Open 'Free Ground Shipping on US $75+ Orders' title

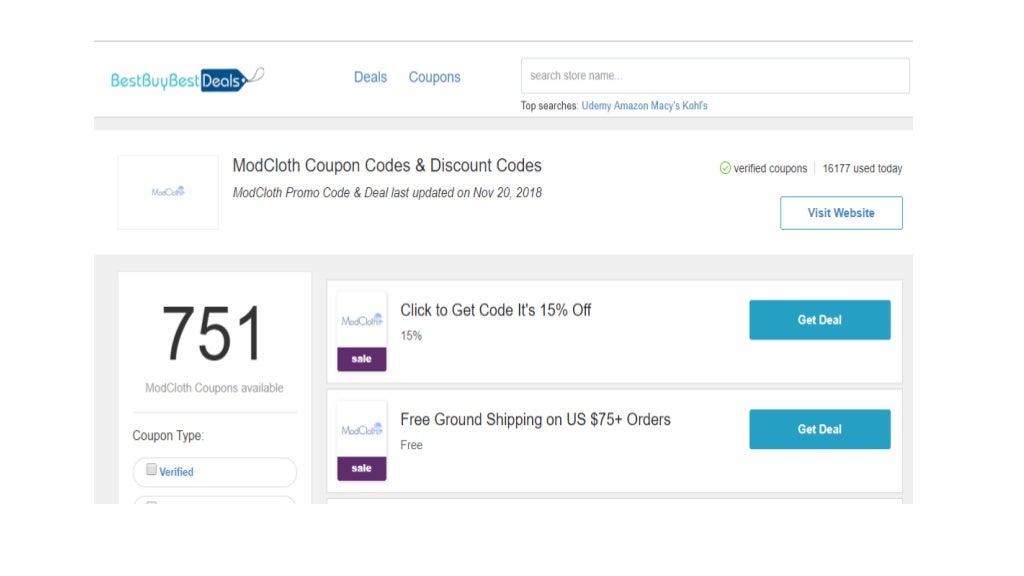coord(535,419)
